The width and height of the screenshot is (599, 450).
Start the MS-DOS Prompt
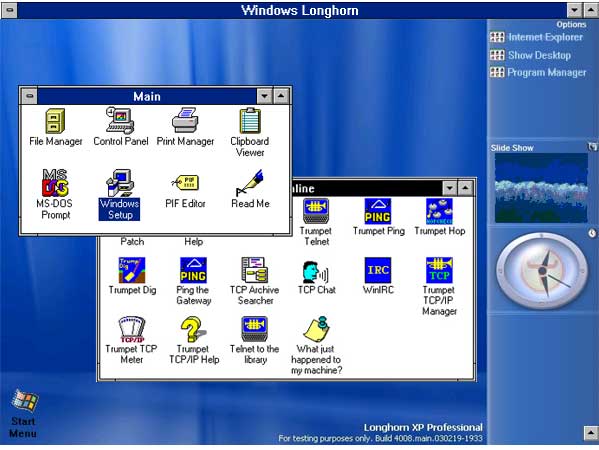[x=55, y=194]
